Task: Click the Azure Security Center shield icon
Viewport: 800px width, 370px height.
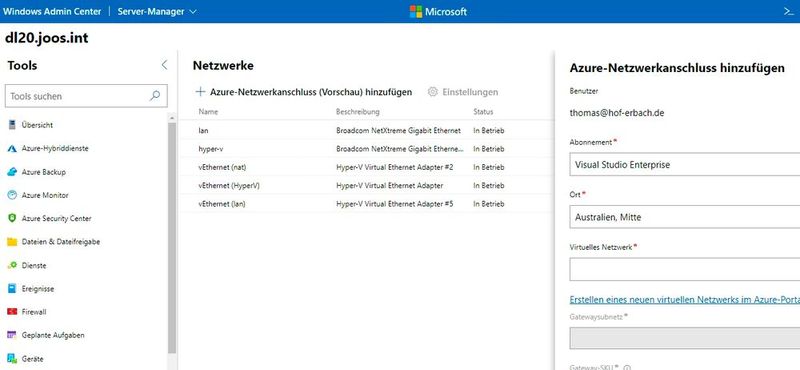Action: pos(12,218)
